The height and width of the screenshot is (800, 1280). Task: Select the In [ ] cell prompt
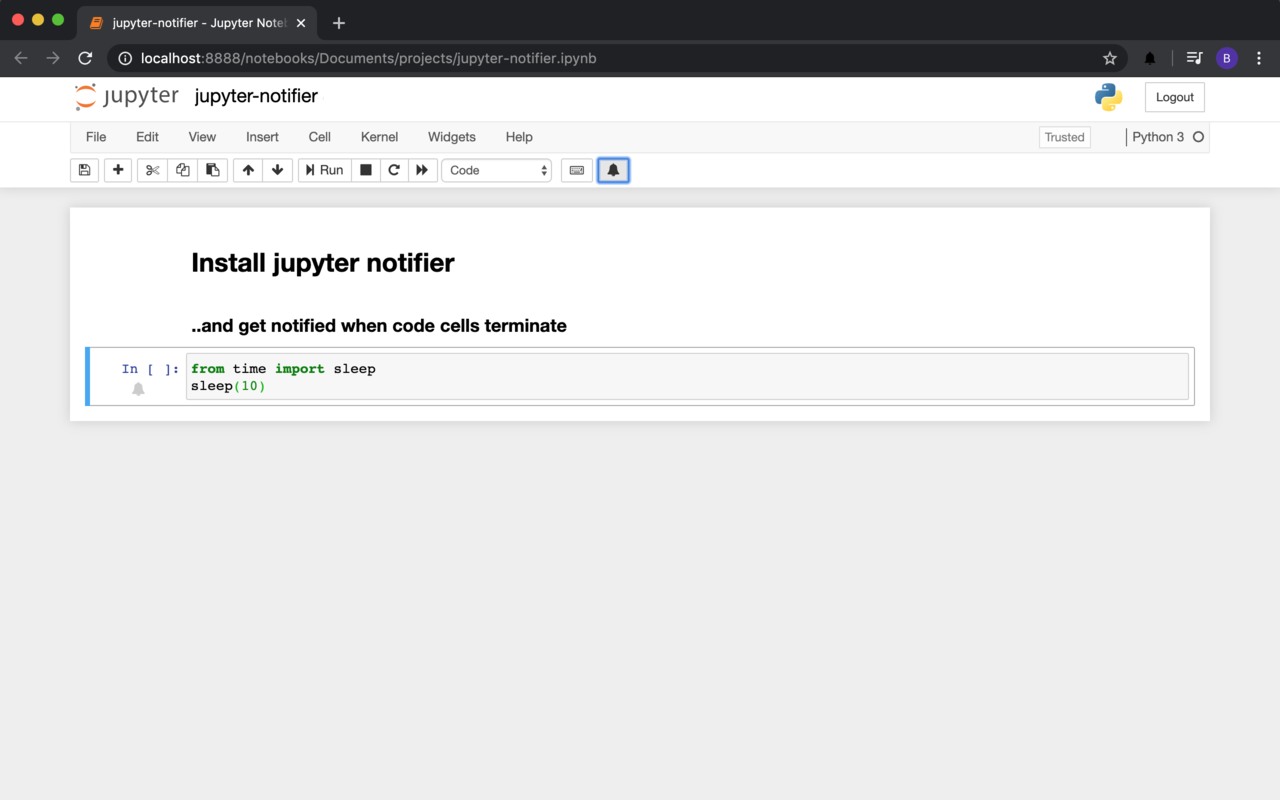coord(150,369)
